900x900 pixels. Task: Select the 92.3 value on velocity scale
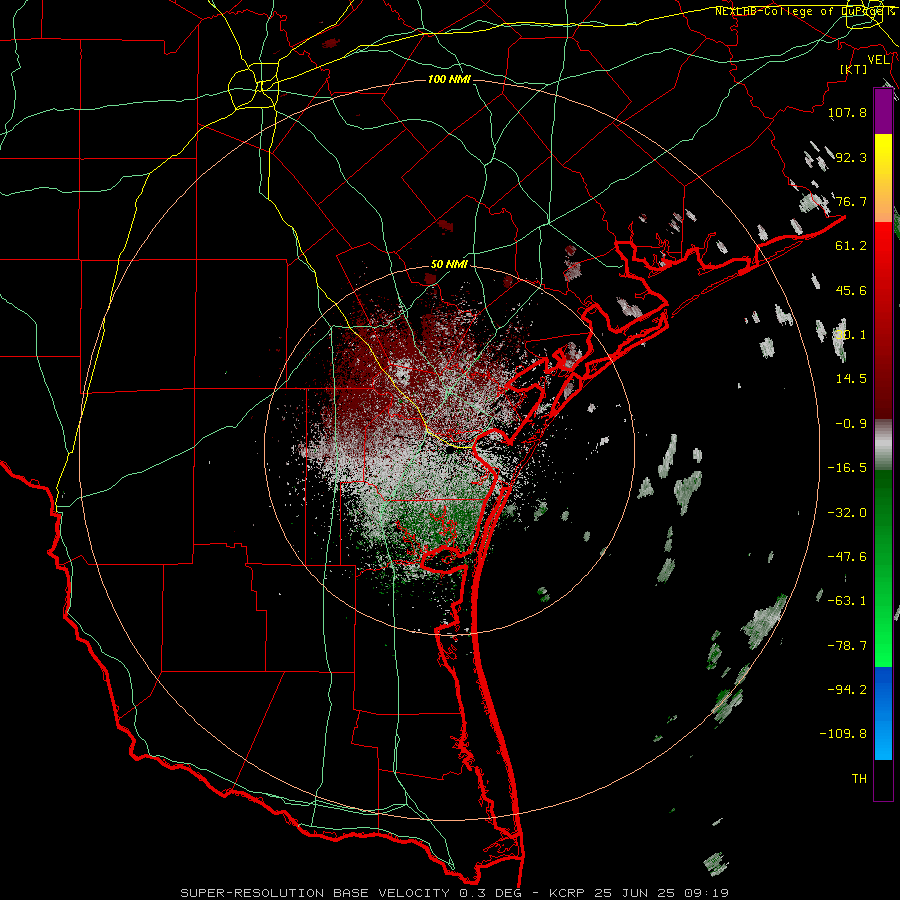point(851,157)
